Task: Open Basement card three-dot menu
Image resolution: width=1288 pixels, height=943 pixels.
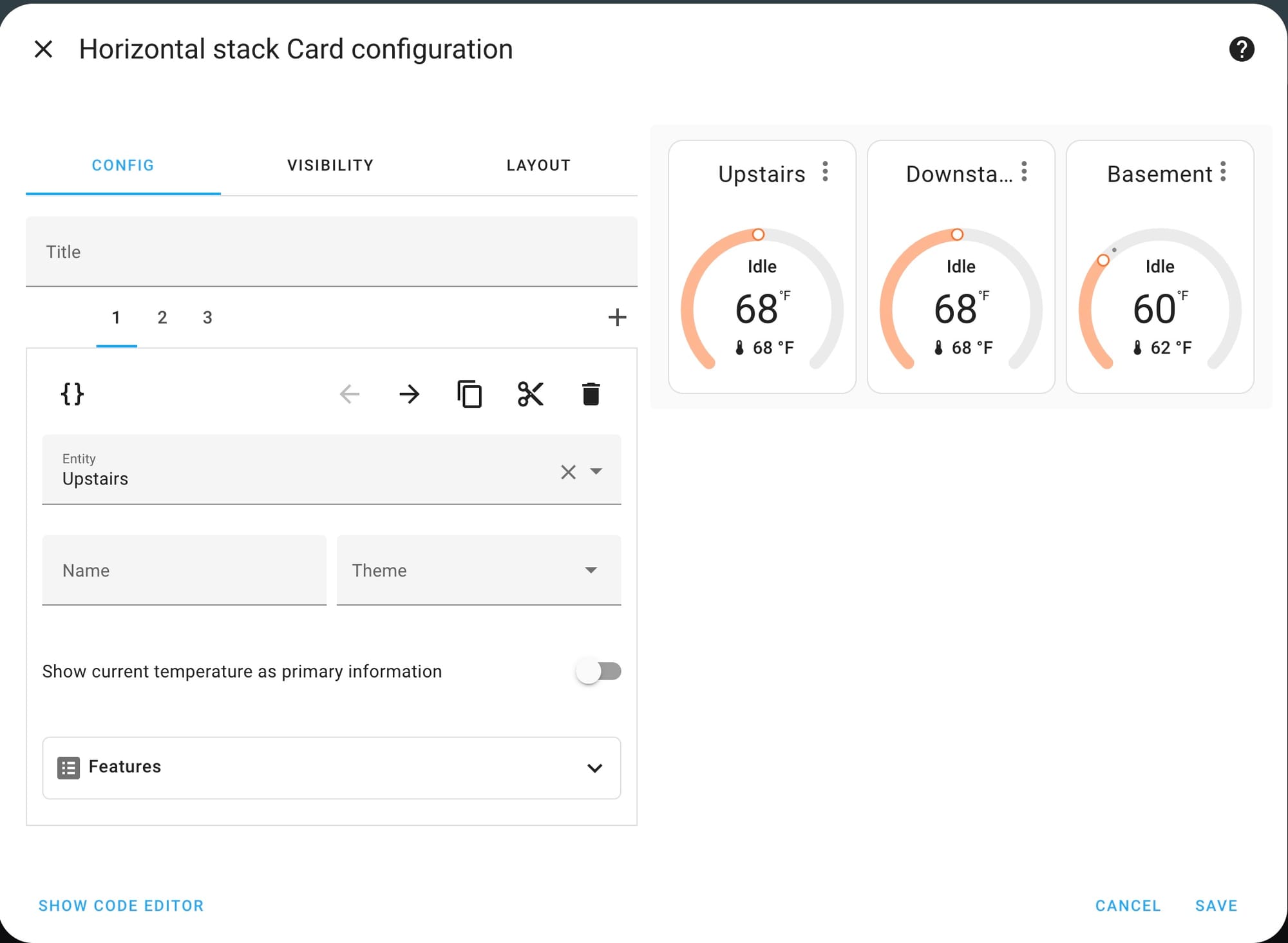Action: pyautogui.click(x=1223, y=172)
